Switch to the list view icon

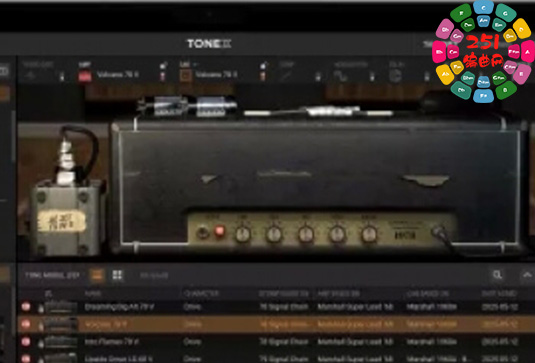pyautogui.click(x=97, y=275)
